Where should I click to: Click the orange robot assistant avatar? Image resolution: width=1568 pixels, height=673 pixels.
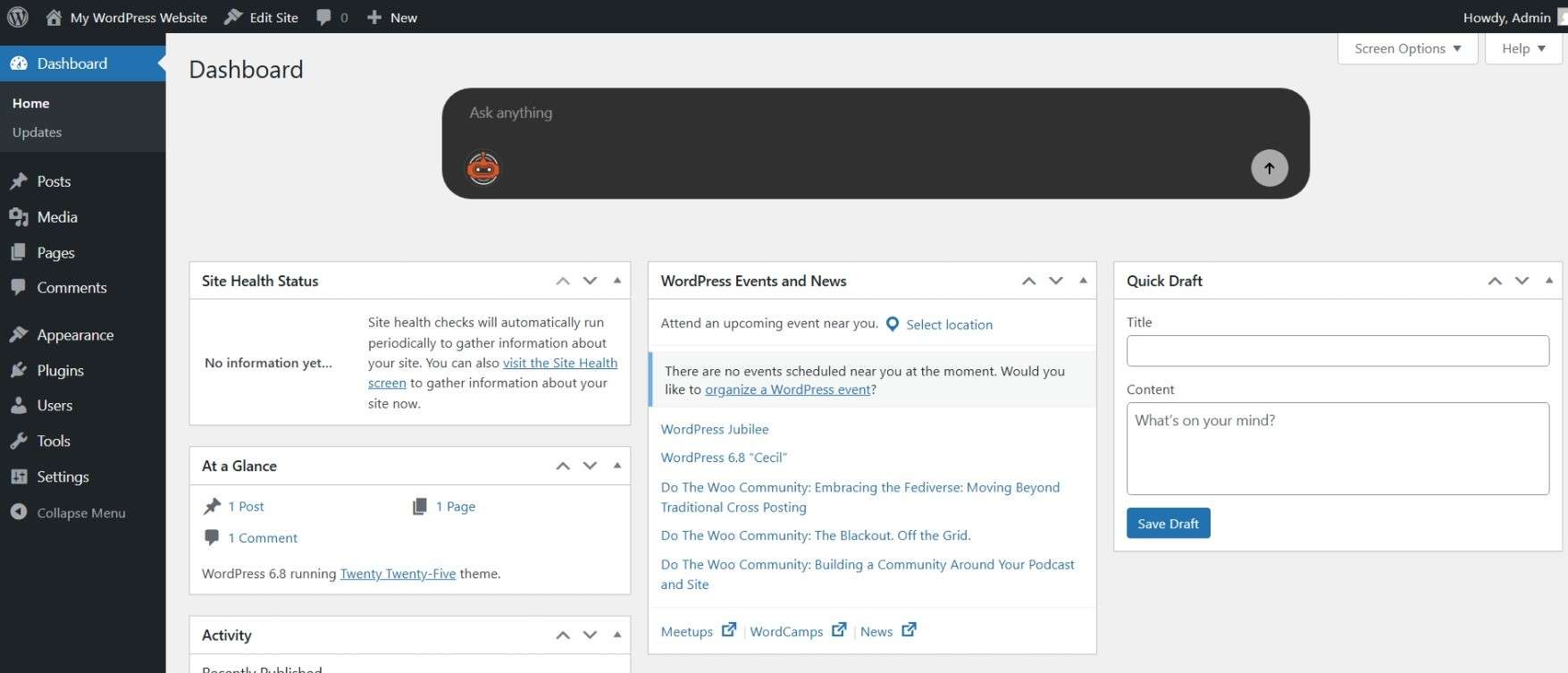[x=483, y=168]
